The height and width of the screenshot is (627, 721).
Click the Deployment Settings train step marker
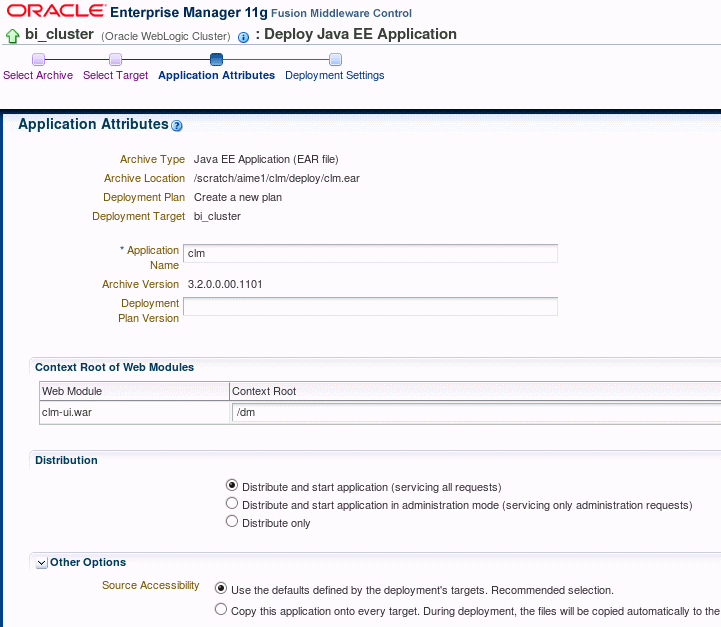[x=335, y=59]
